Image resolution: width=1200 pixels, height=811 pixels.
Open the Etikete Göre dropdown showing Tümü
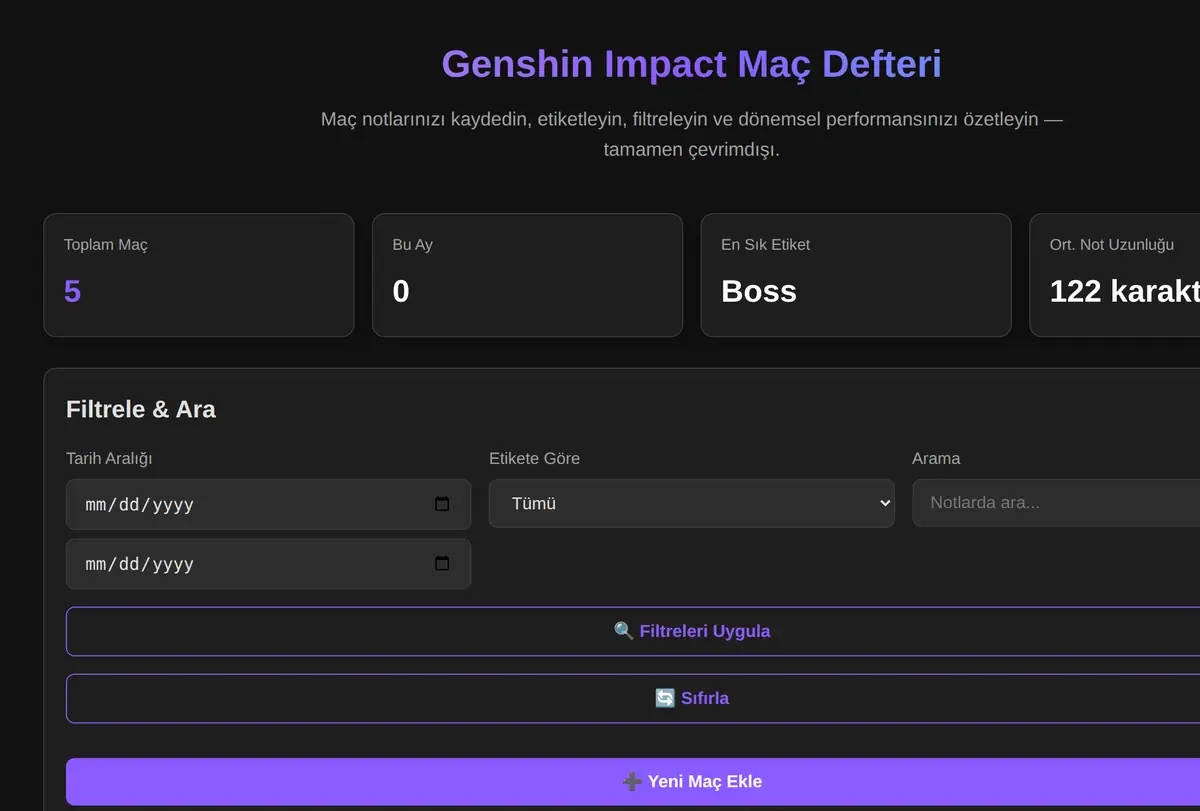coord(691,503)
